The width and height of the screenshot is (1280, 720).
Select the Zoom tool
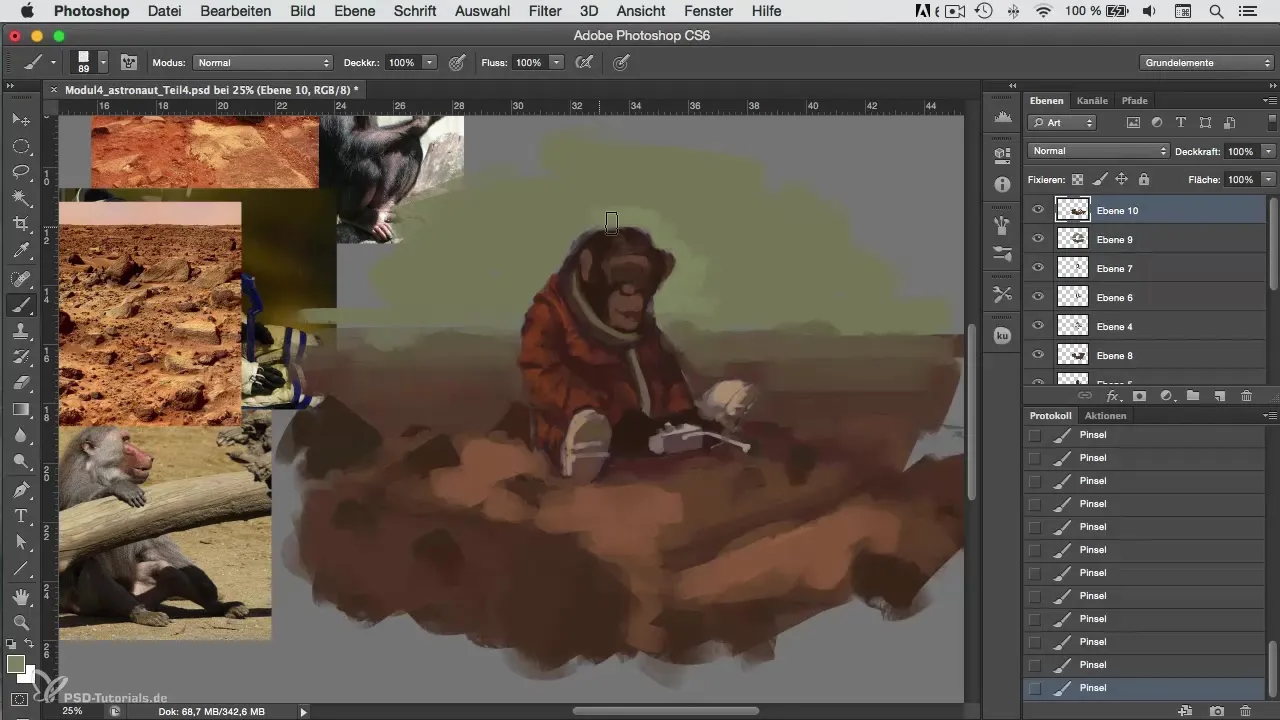[20, 623]
